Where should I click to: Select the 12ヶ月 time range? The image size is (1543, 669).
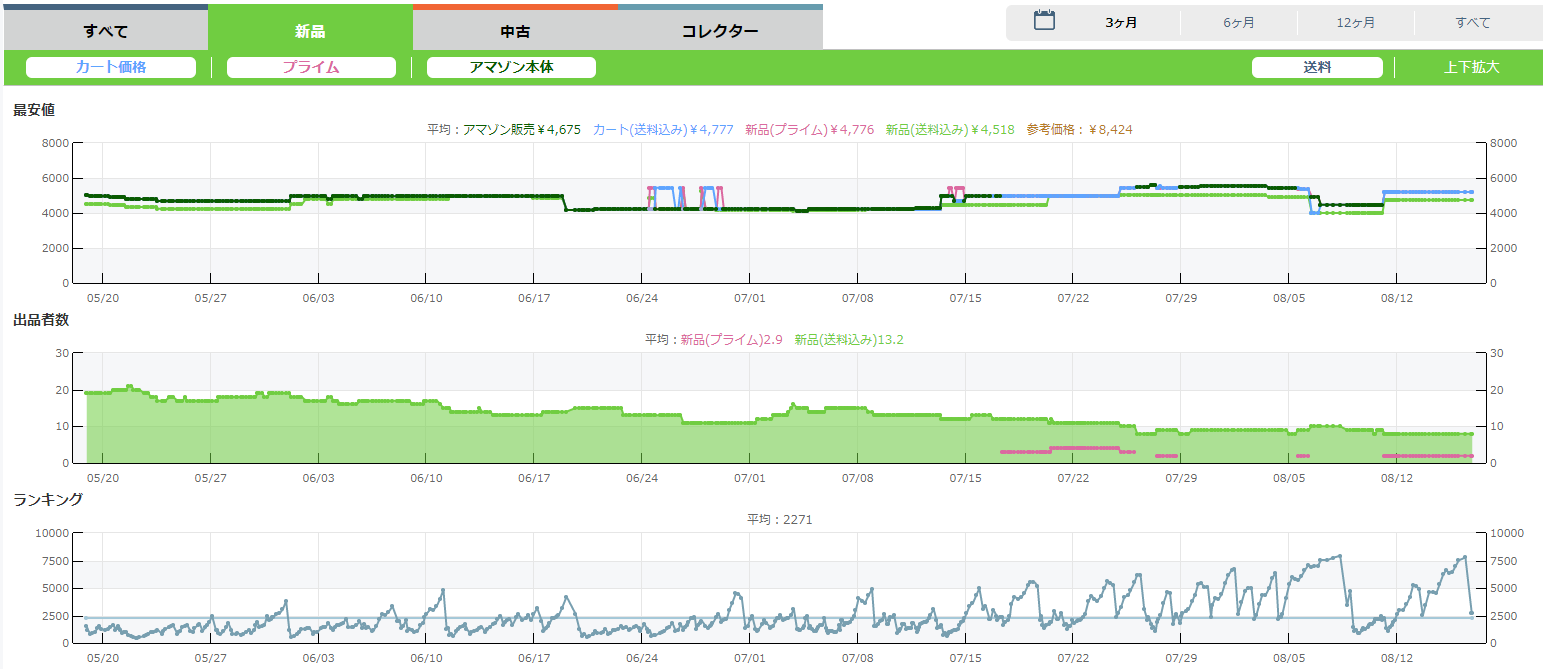click(x=1355, y=23)
